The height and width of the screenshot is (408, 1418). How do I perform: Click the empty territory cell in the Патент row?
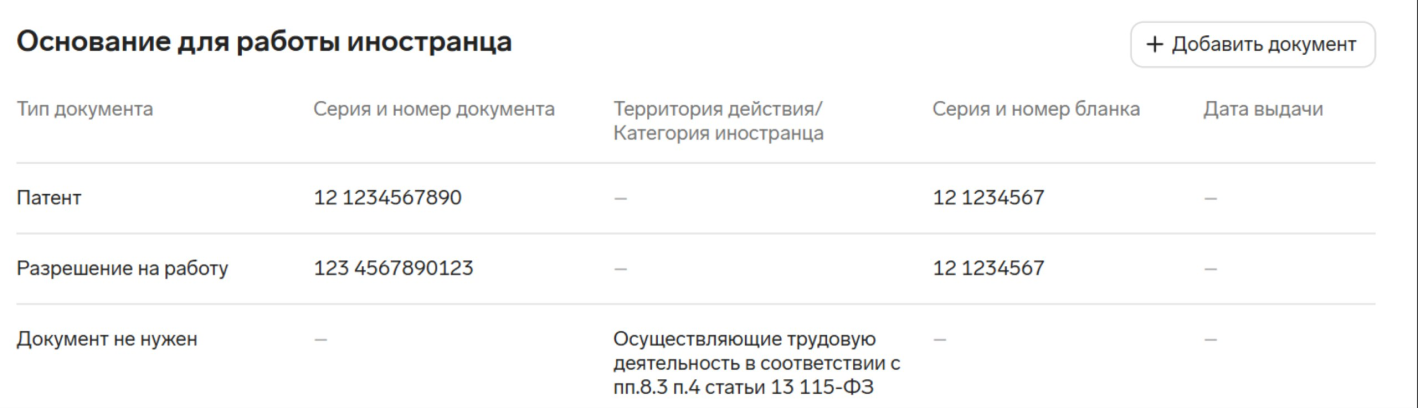[x=621, y=199]
